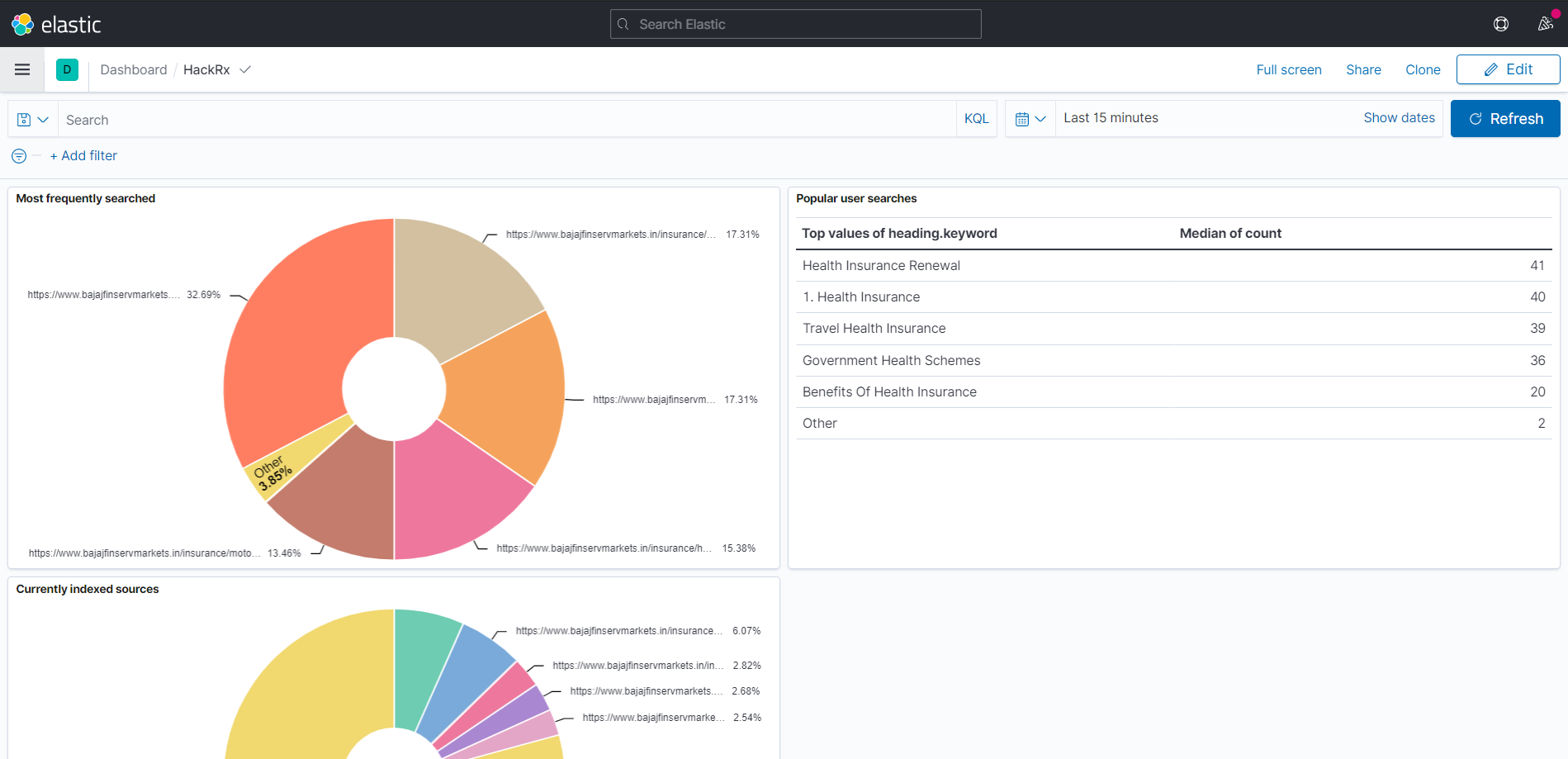This screenshot has width=1568, height=759.
Task: Click the Currently indexed sources panel title
Action: (x=88, y=590)
